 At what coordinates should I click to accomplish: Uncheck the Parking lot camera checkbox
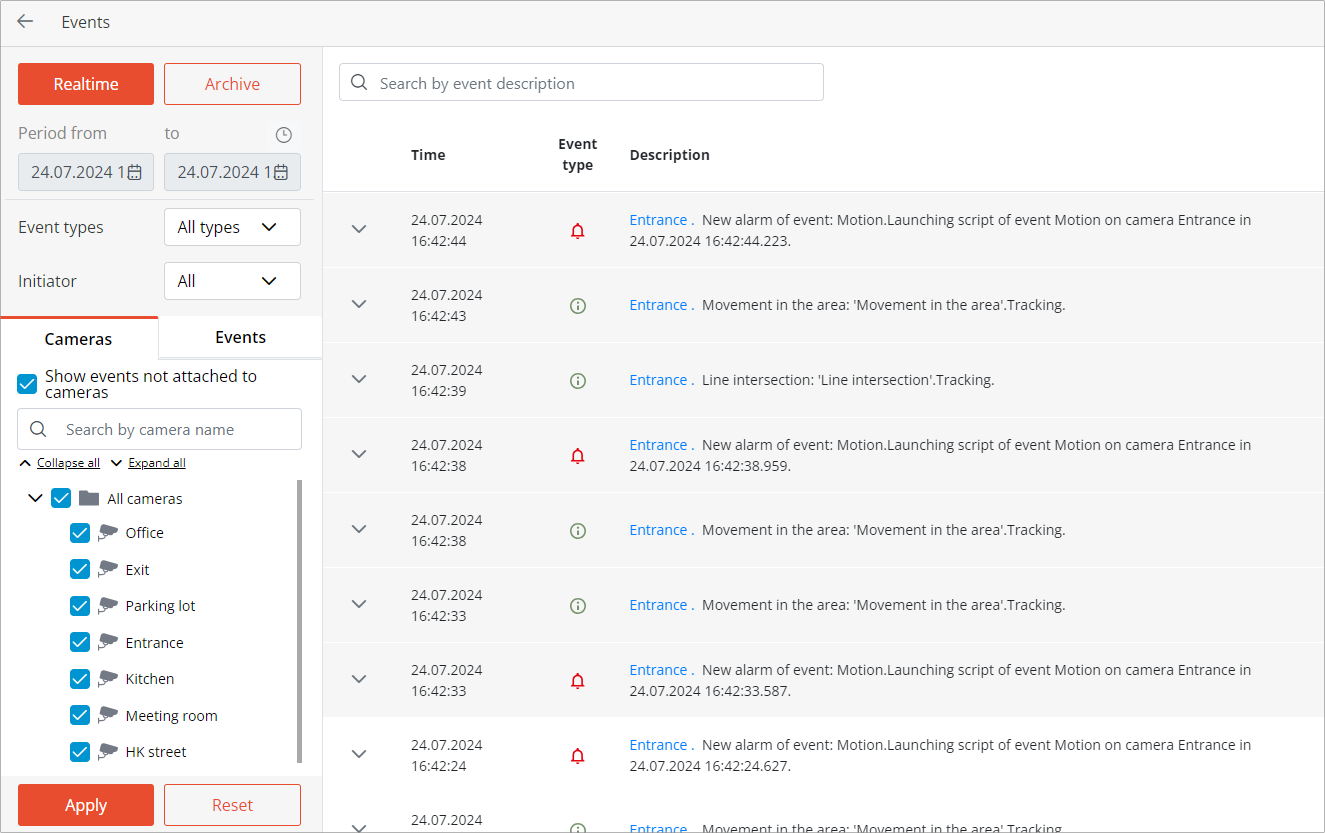click(x=80, y=606)
